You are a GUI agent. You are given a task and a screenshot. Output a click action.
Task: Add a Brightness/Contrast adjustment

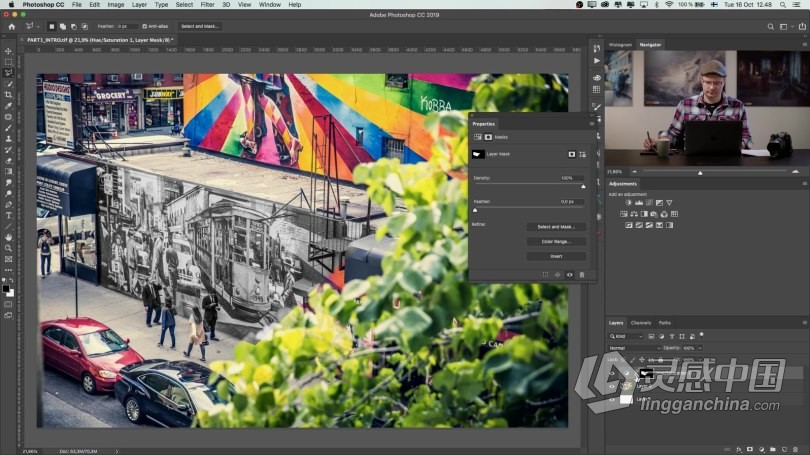tap(629, 203)
